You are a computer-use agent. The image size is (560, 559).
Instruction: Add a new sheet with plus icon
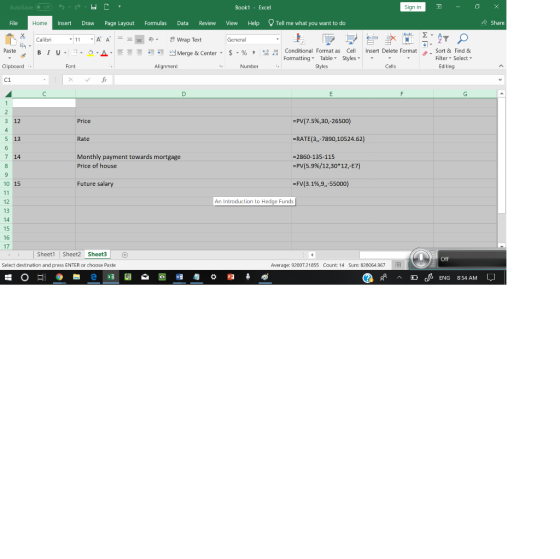(x=125, y=255)
